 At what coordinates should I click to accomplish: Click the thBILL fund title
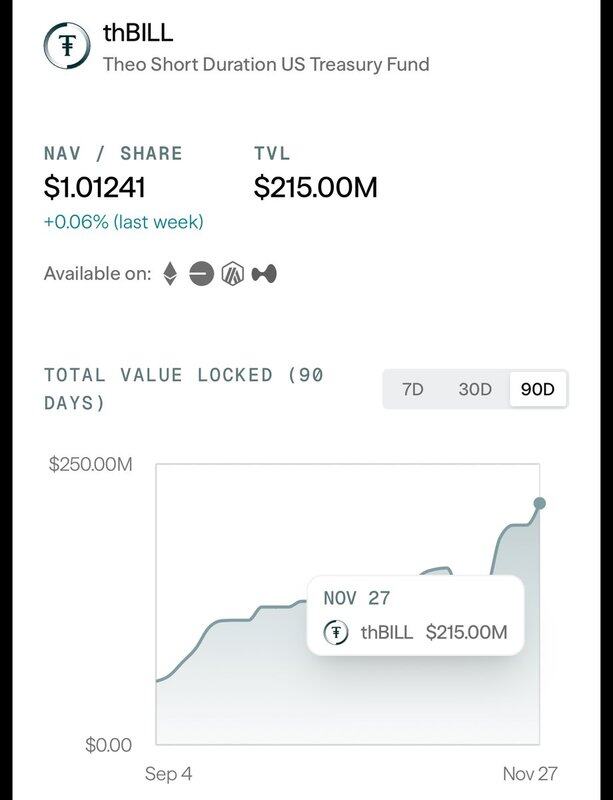click(x=138, y=32)
